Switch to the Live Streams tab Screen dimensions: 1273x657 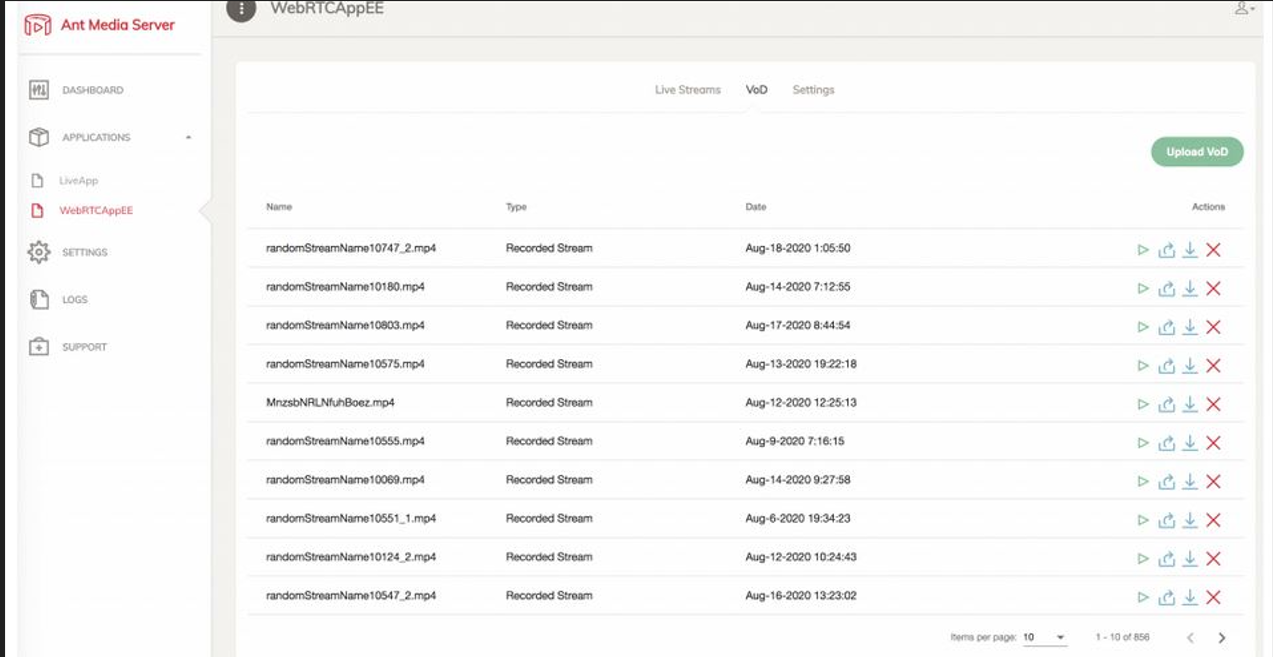coord(688,89)
